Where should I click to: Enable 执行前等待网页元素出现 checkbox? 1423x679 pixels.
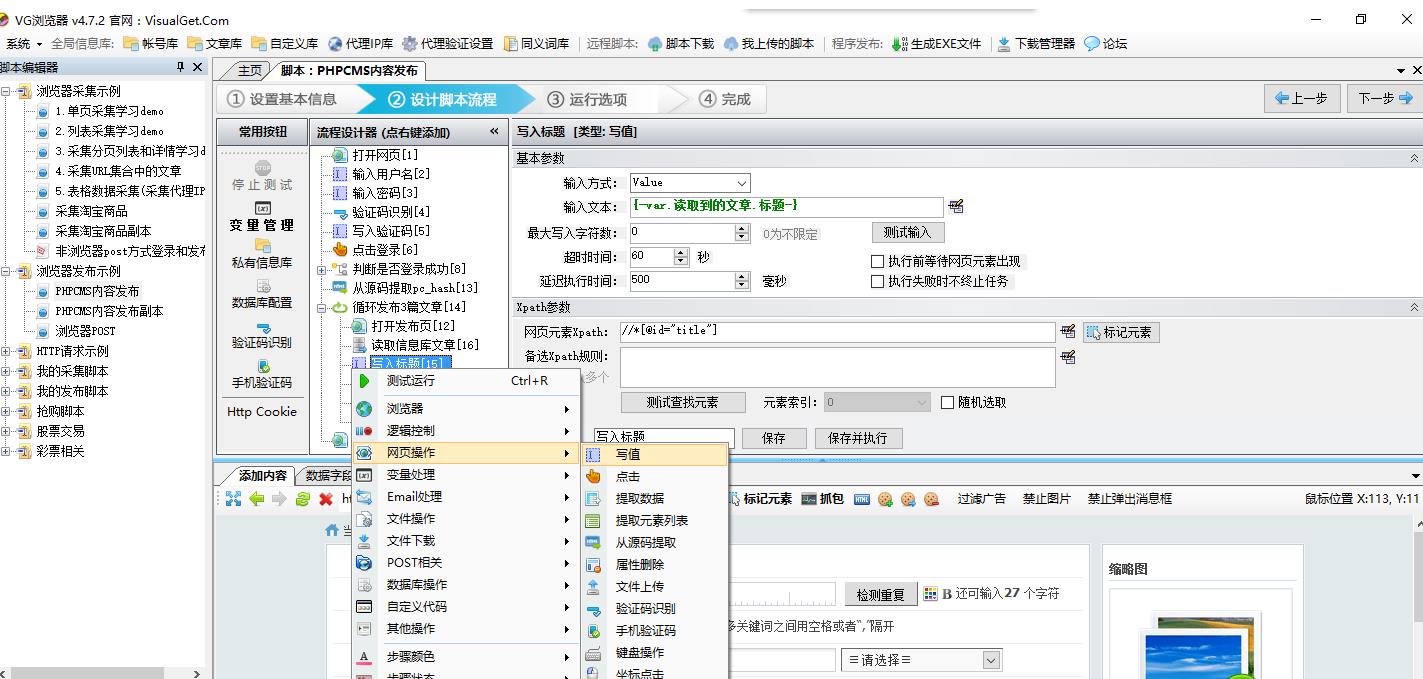(x=878, y=262)
